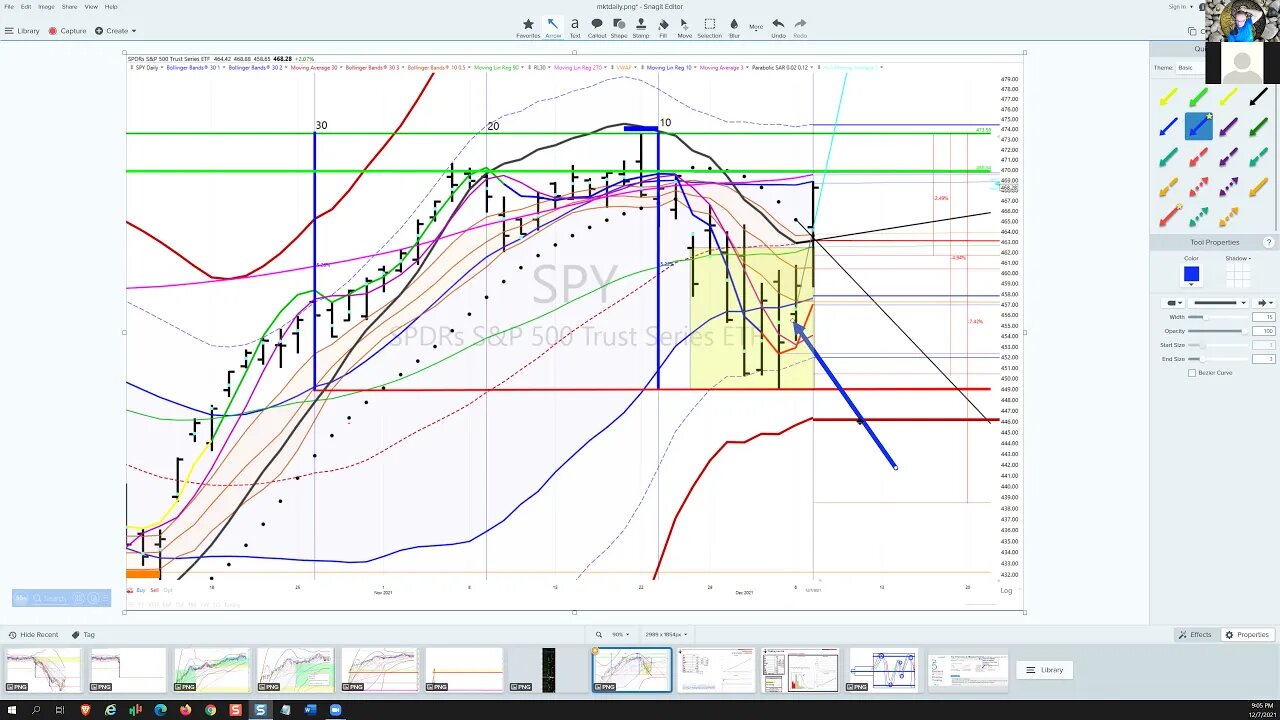Screen dimensions: 1280x720
Task: Open the File menu
Action: coord(9,7)
